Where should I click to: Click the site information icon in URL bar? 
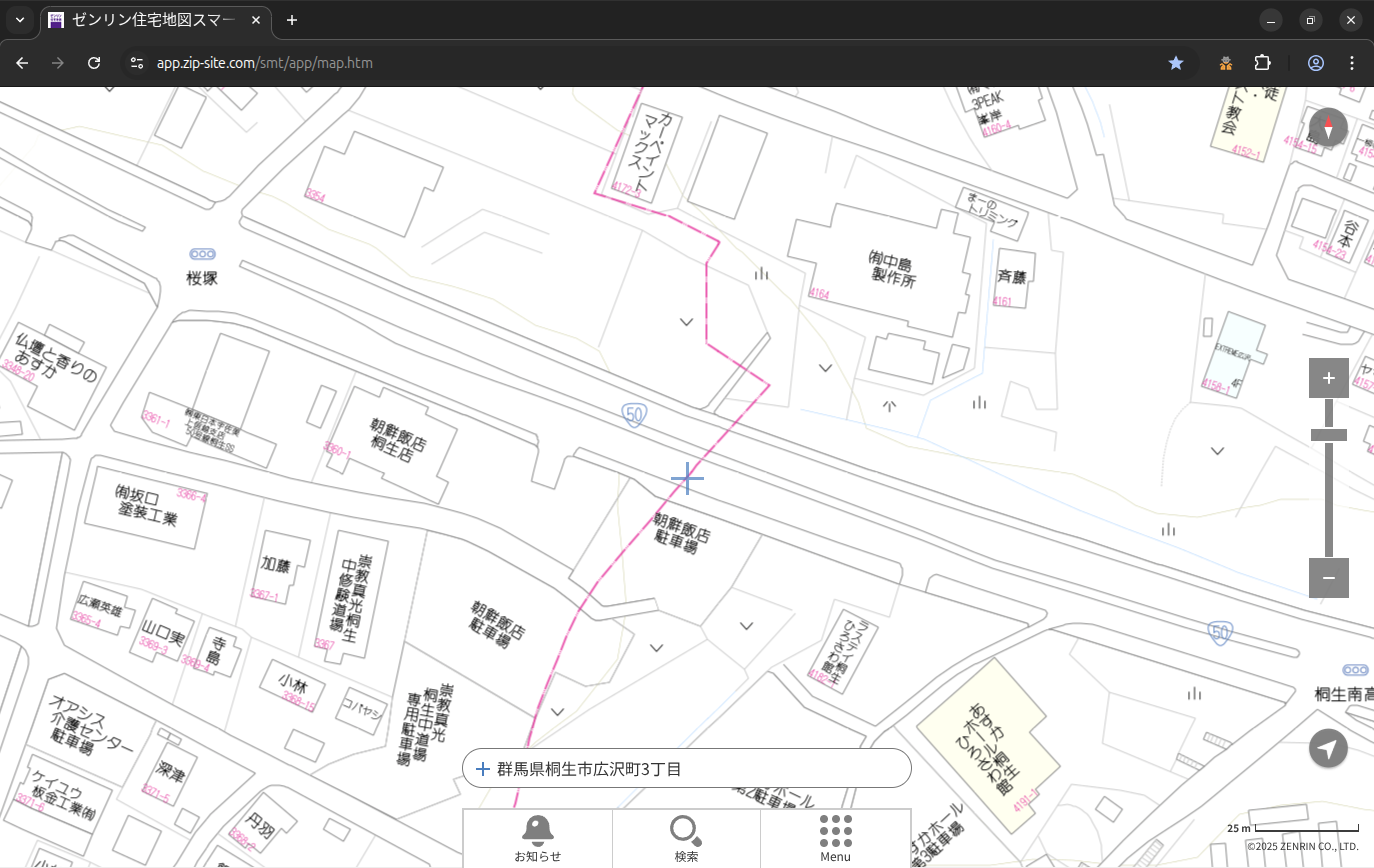137,63
